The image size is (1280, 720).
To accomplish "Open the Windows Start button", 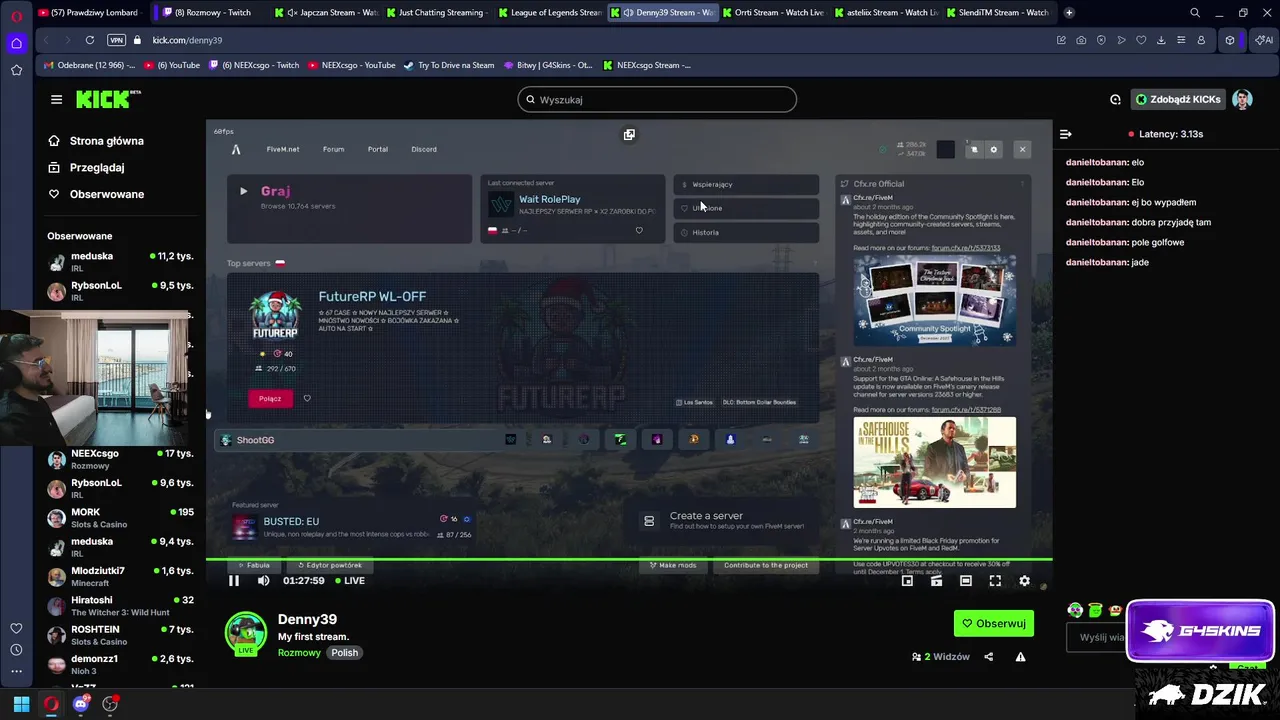I will pyautogui.click(x=21, y=704).
